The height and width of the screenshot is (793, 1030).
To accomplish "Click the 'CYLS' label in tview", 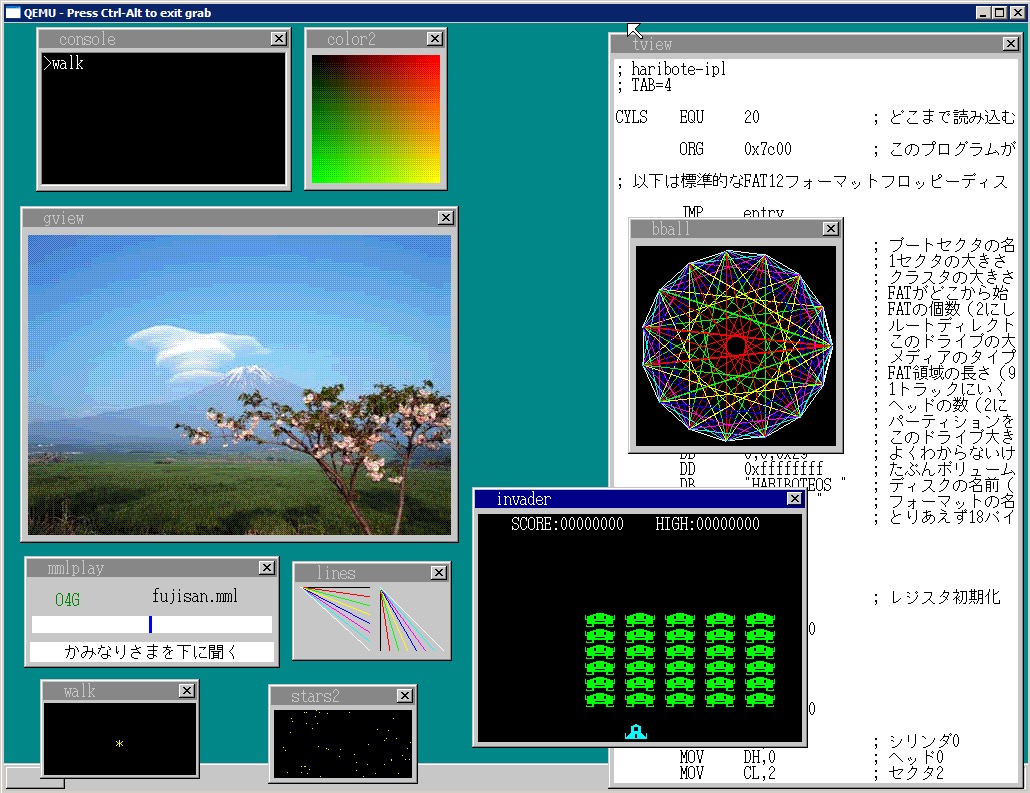I will point(631,117).
